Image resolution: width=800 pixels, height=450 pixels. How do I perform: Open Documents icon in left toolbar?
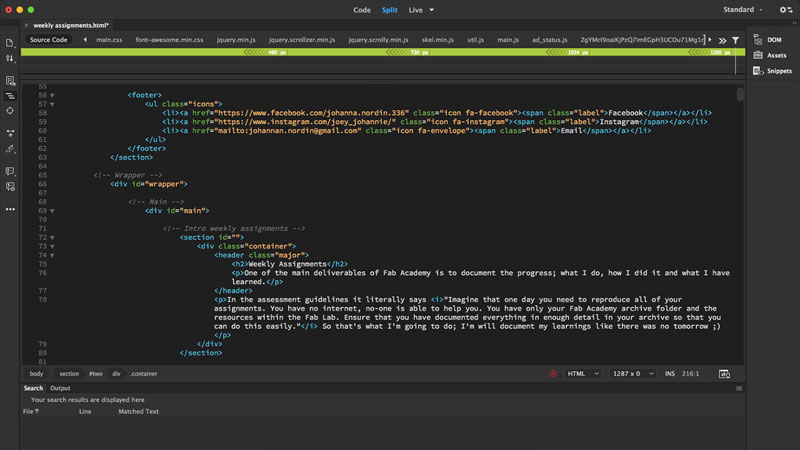click(x=10, y=43)
